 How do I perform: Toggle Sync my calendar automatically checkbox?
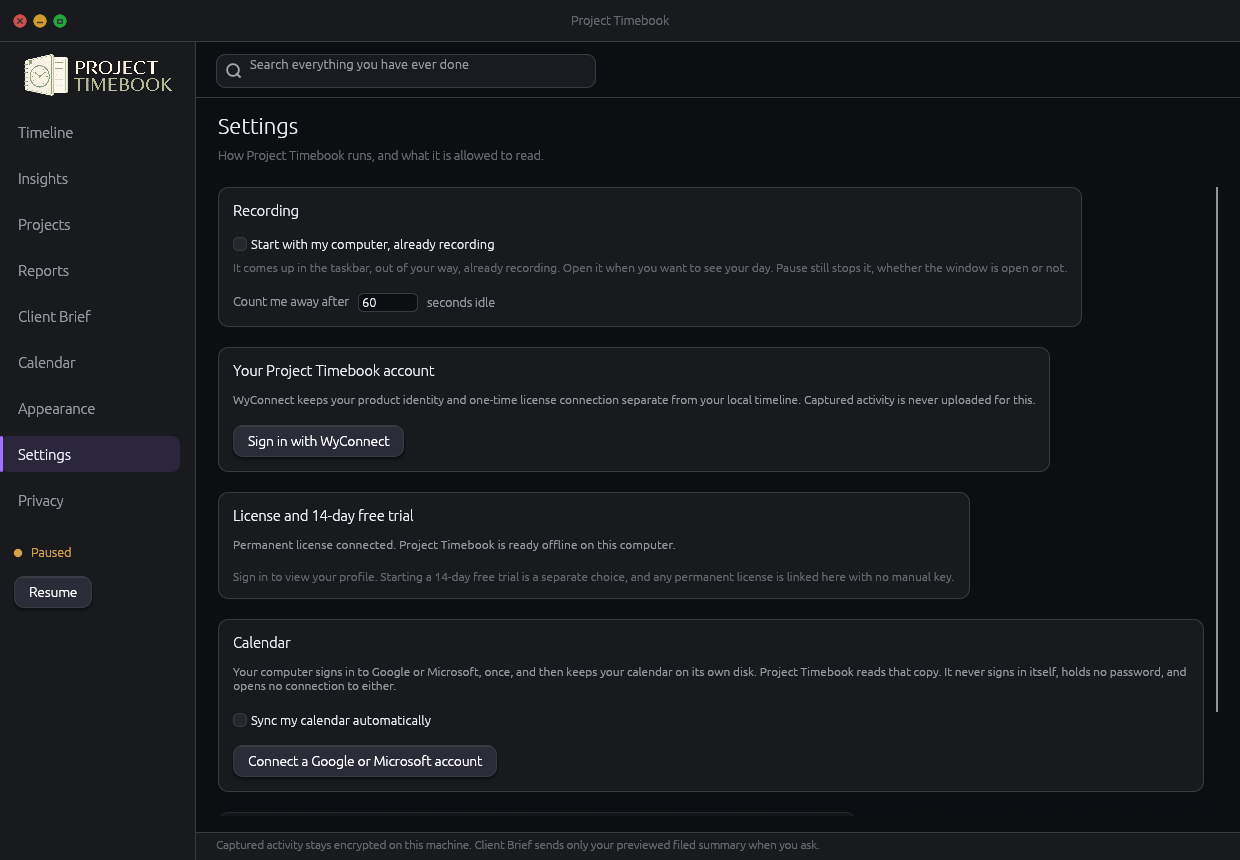[x=240, y=720]
